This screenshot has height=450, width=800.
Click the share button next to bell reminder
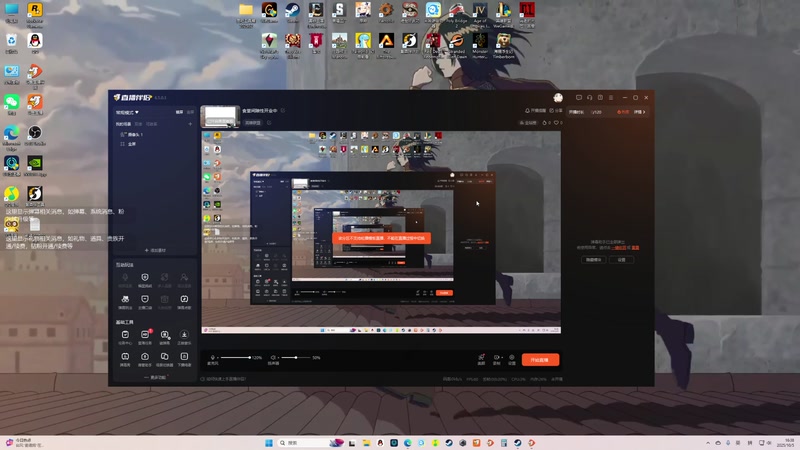556,111
